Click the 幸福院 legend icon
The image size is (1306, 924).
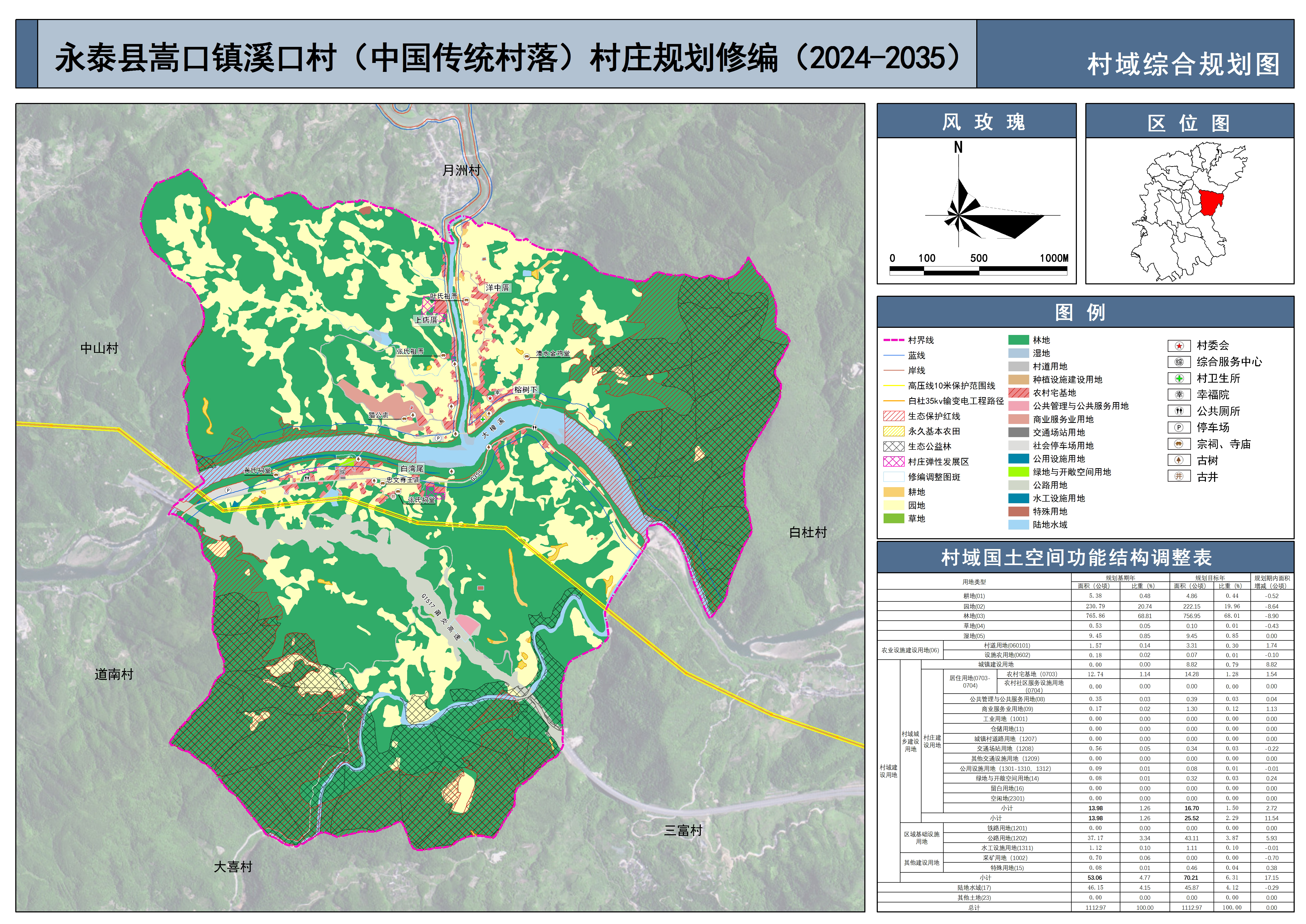(1179, 395)
